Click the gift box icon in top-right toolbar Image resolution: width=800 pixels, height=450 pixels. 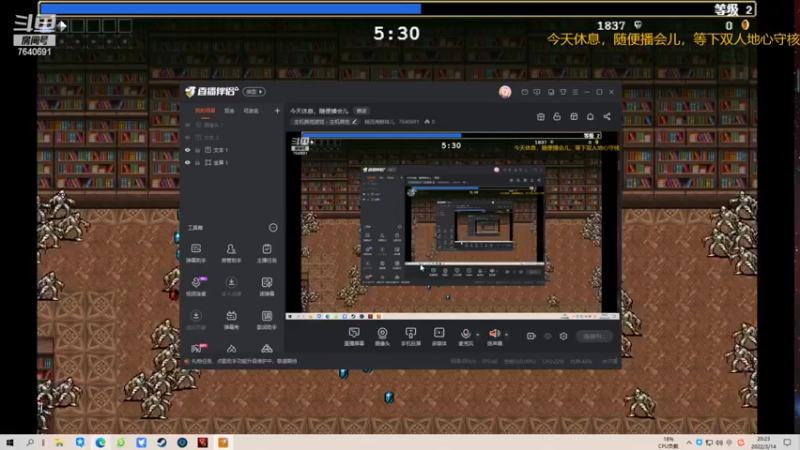click(x=541, y=117)
